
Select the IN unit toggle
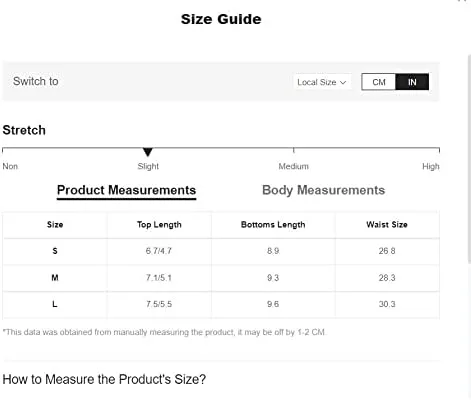[x=412, y=82]
